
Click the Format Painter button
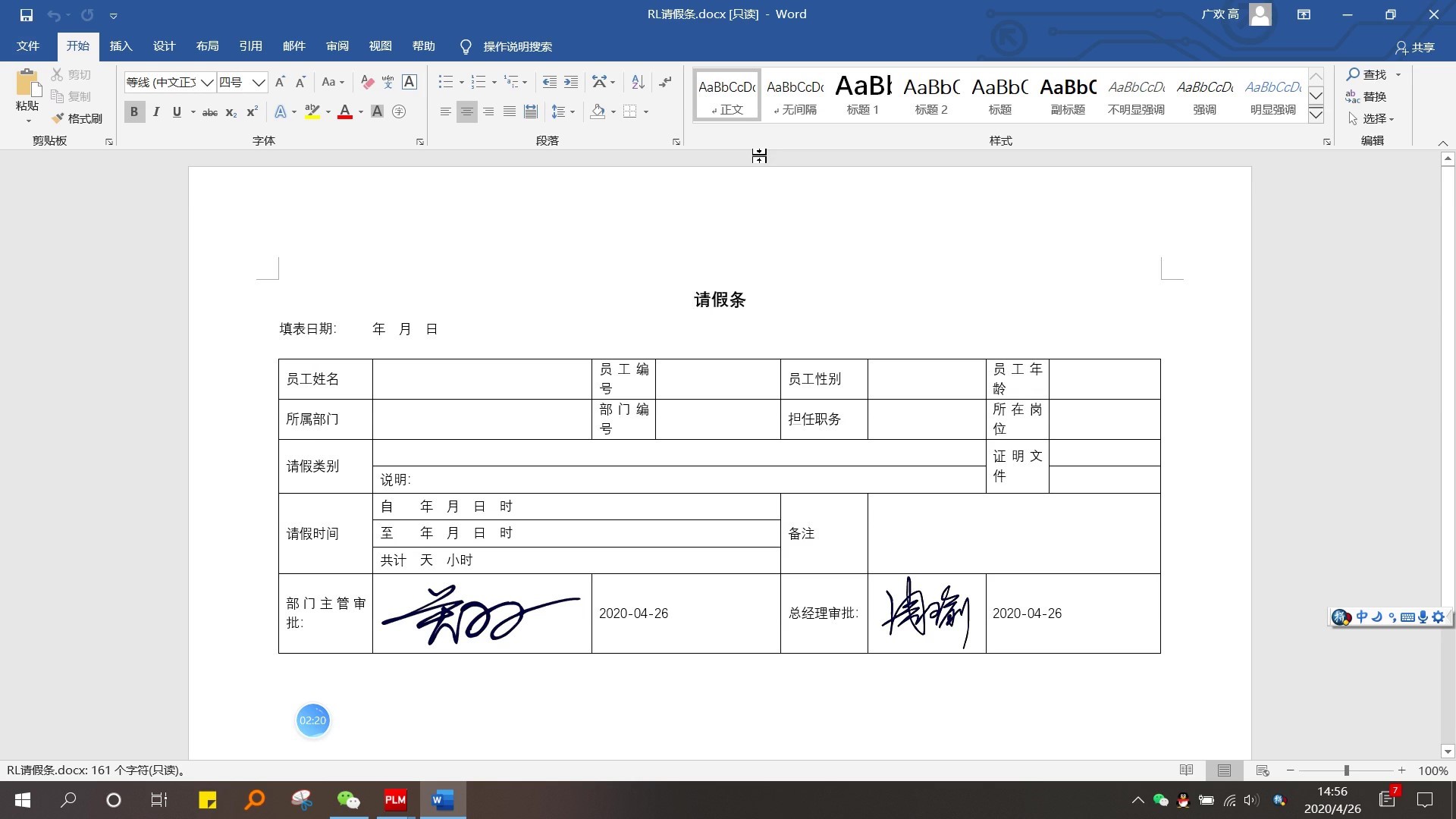[x=77, y=118]
